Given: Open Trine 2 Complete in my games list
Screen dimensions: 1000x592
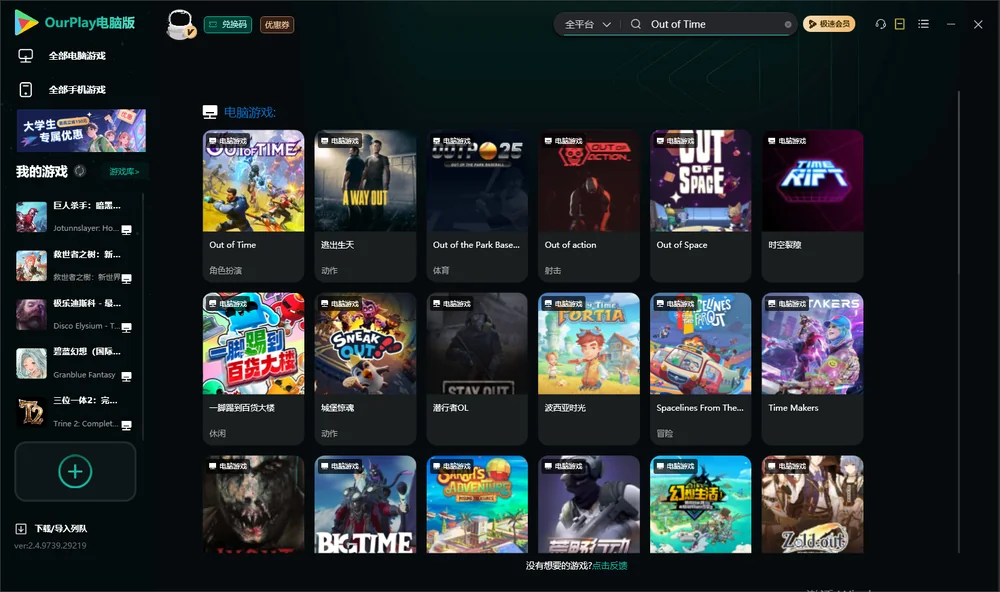Looking at the screenshot, I should [x=74, y=412].
